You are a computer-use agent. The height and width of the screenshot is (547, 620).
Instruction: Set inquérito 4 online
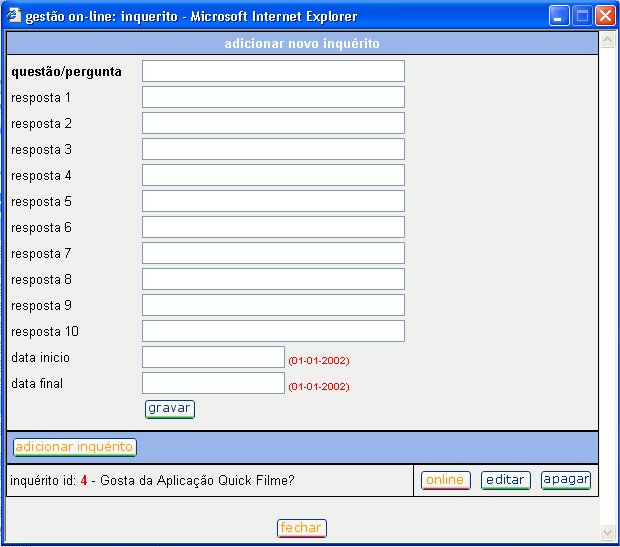coord(445,480)
